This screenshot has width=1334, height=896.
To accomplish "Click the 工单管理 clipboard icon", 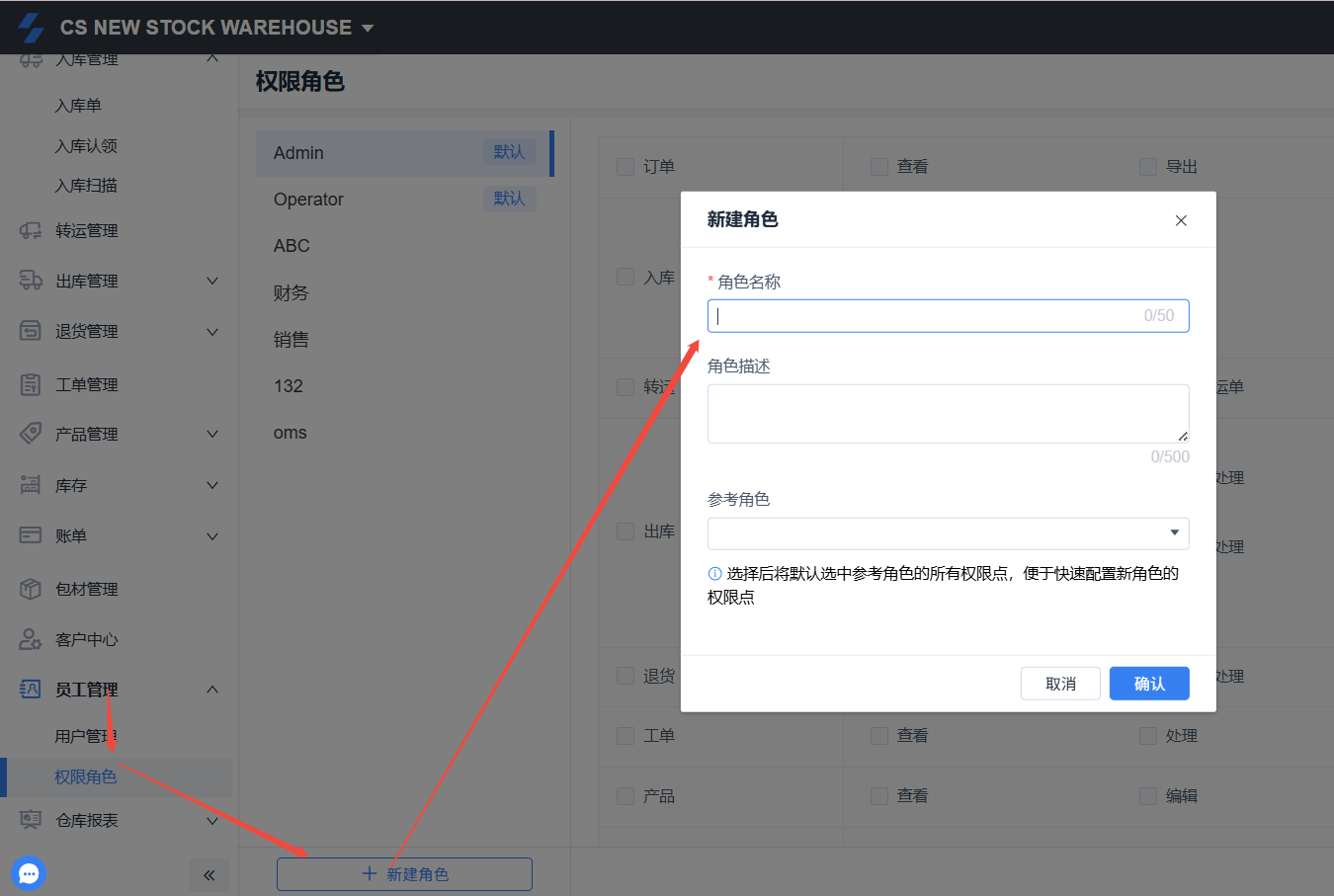I will tap(31, 384).
